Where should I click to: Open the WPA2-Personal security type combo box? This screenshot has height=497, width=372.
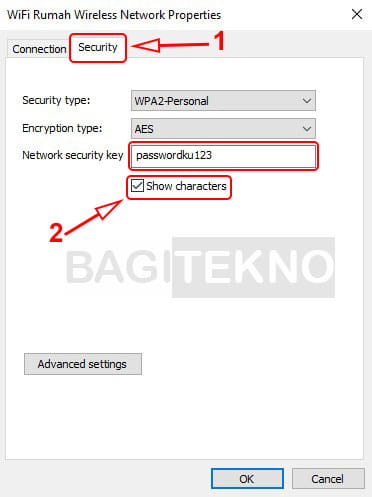tap(223, 101)
